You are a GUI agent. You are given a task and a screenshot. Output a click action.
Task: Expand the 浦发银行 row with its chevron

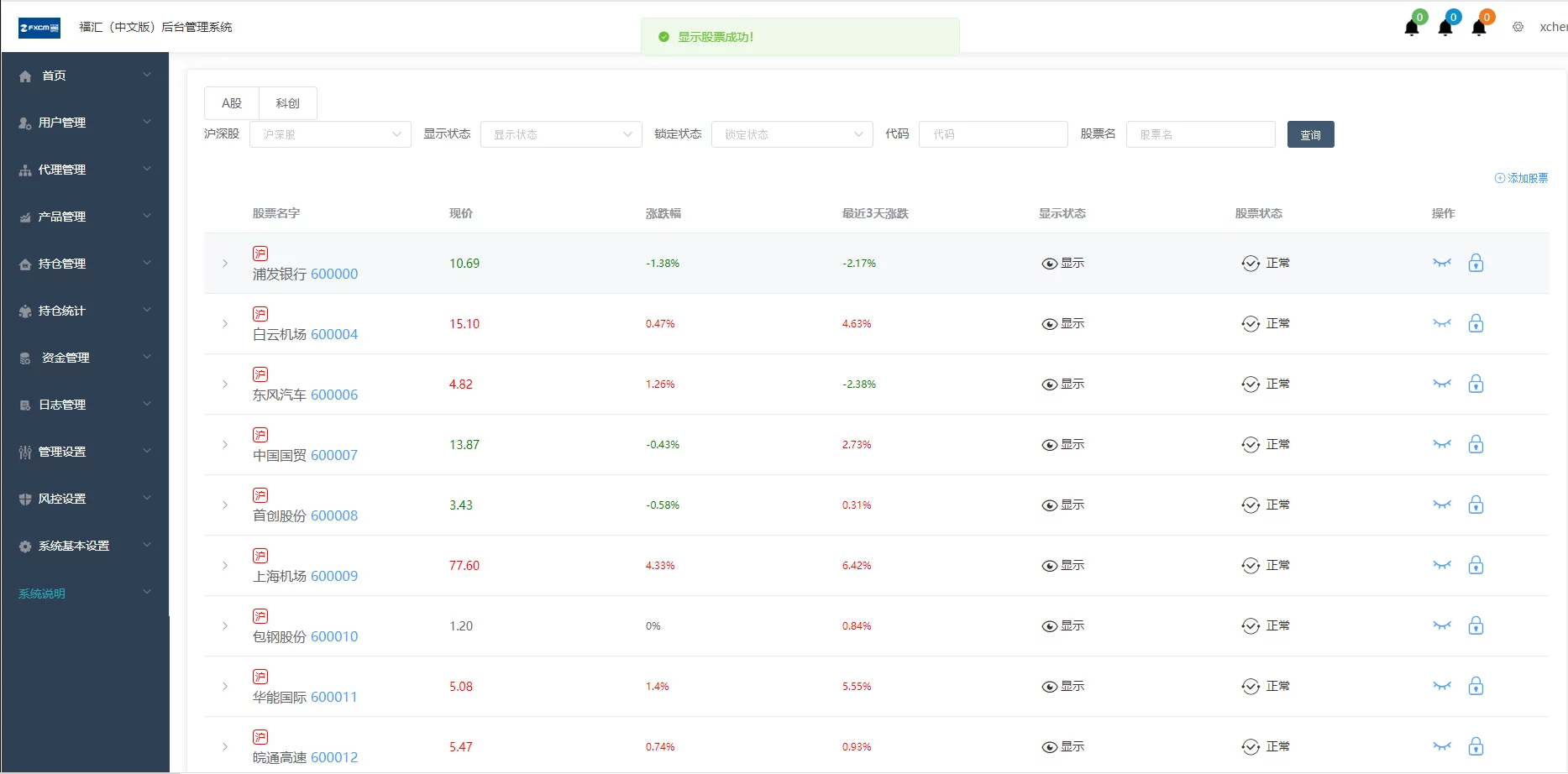(224, 263)
